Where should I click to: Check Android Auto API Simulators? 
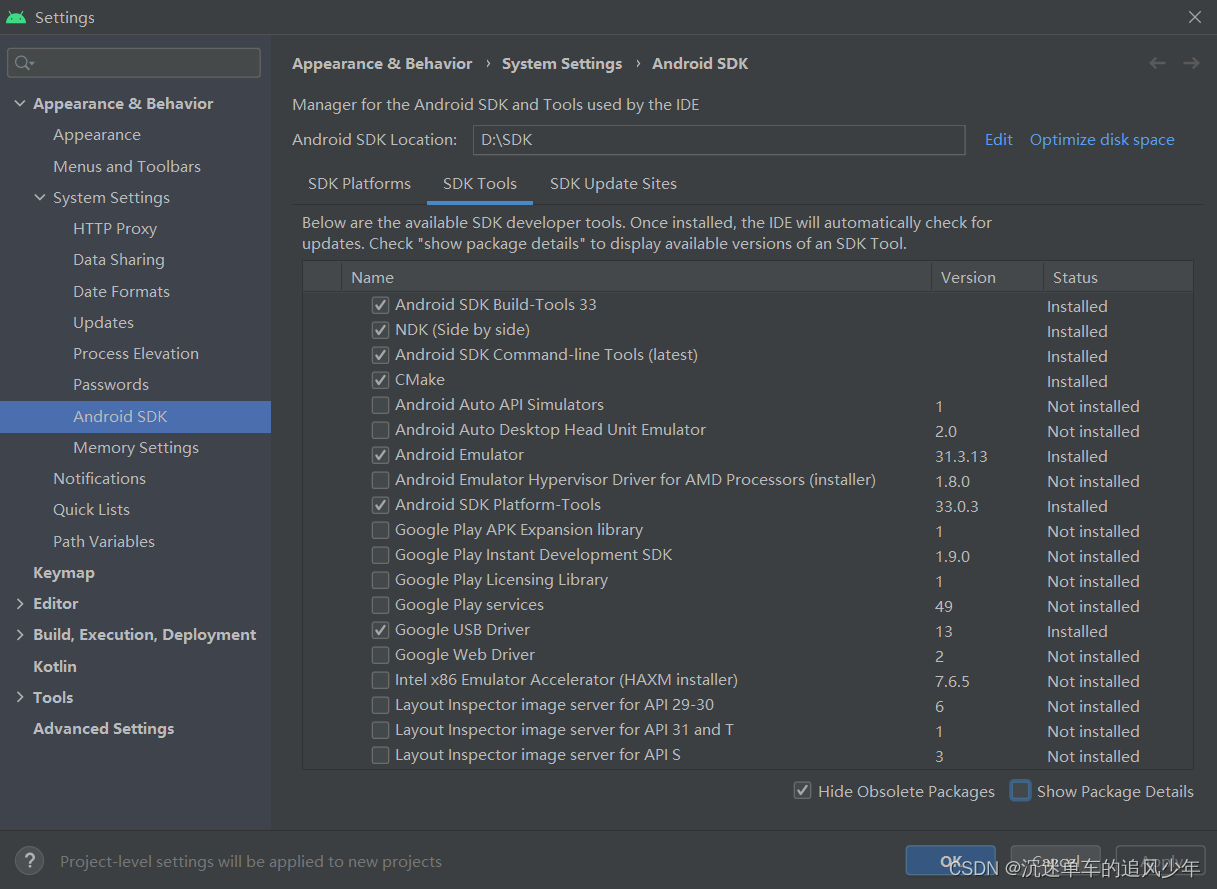coord(380,405)
